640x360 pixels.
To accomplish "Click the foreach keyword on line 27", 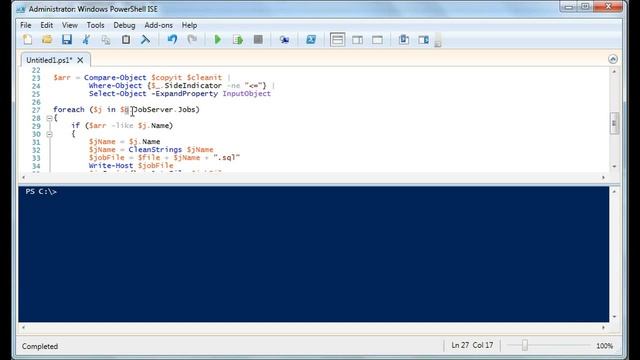I will coord(69,109).
